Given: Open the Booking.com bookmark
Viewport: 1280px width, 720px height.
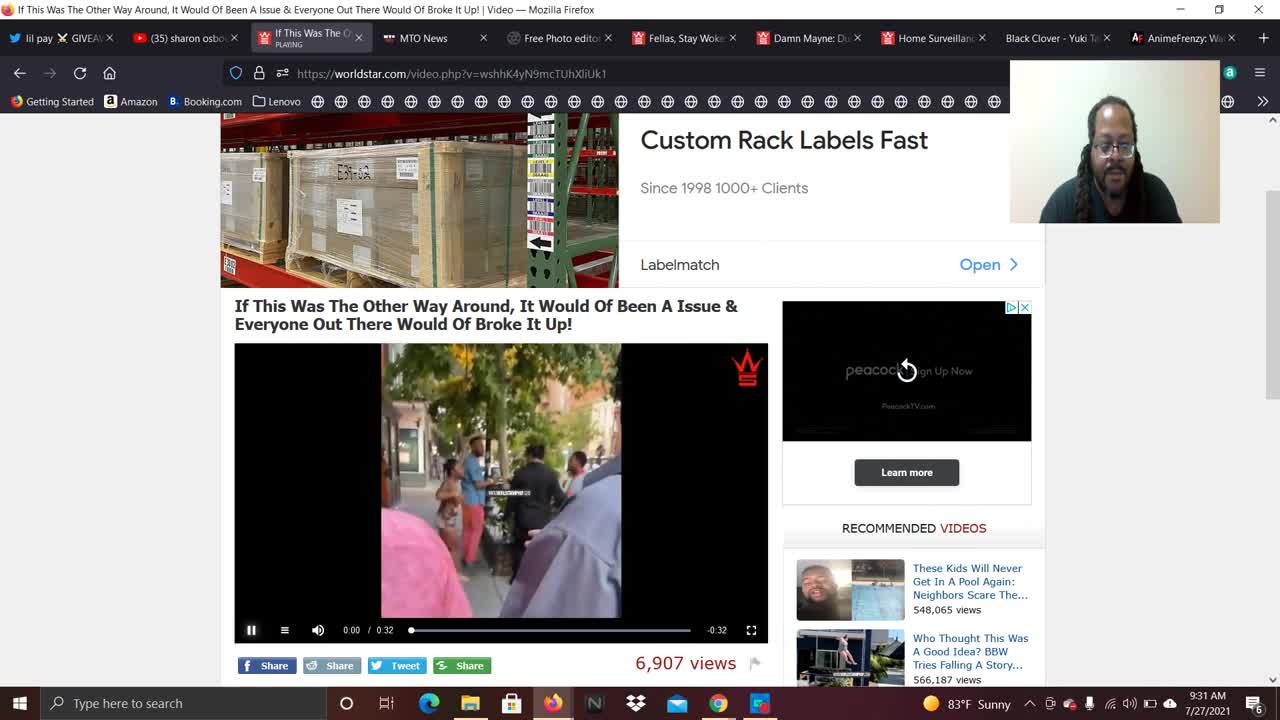Looking at the screenshot, I should pos(205,101).
